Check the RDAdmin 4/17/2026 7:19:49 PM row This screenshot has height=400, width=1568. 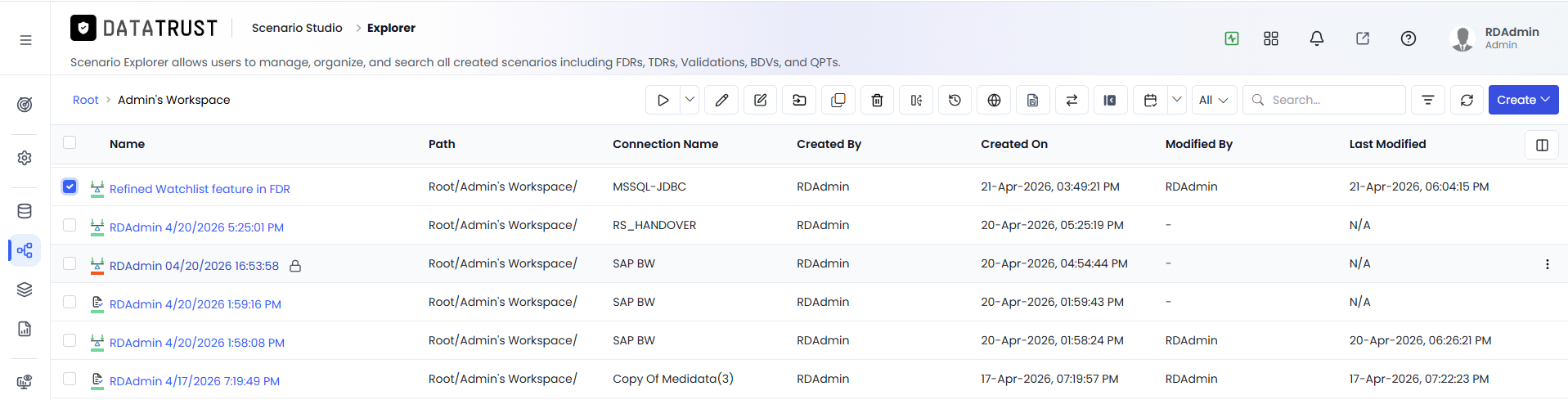point(70,379)
